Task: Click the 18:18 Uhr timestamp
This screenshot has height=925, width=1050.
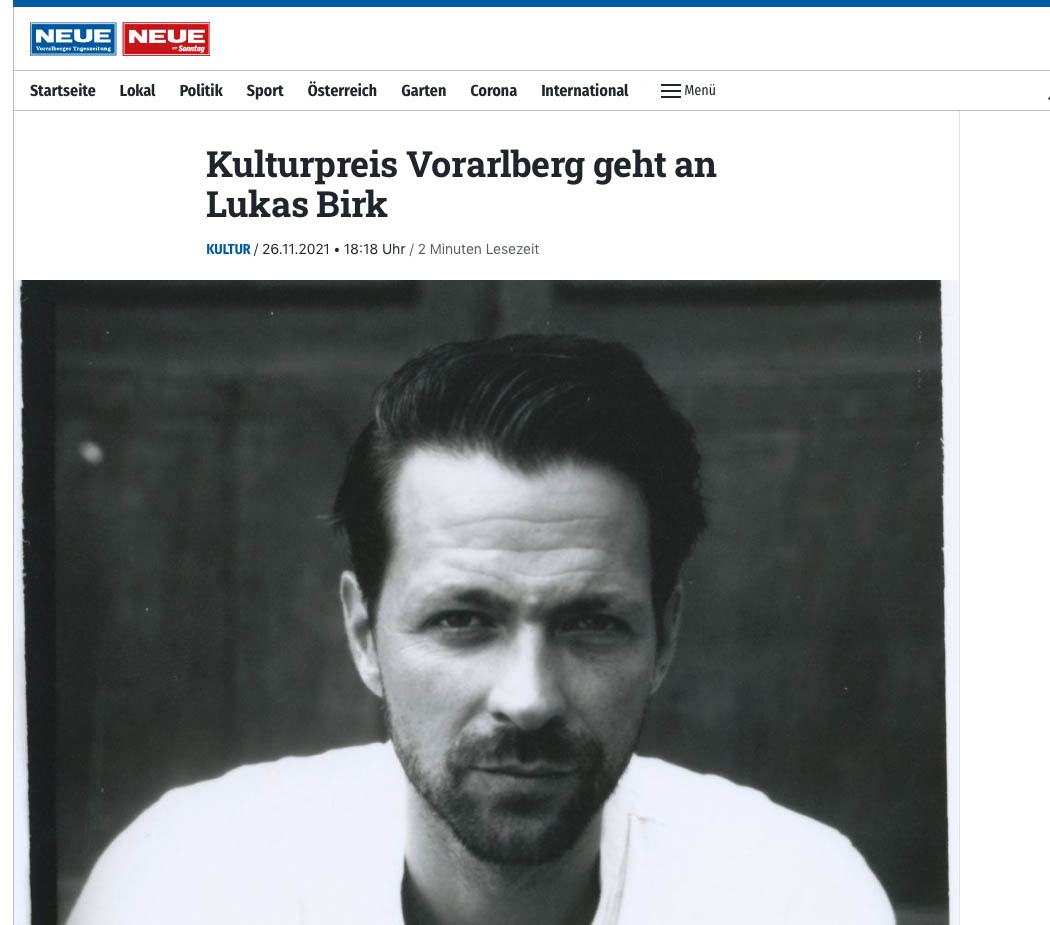Action: click(374, 249)
